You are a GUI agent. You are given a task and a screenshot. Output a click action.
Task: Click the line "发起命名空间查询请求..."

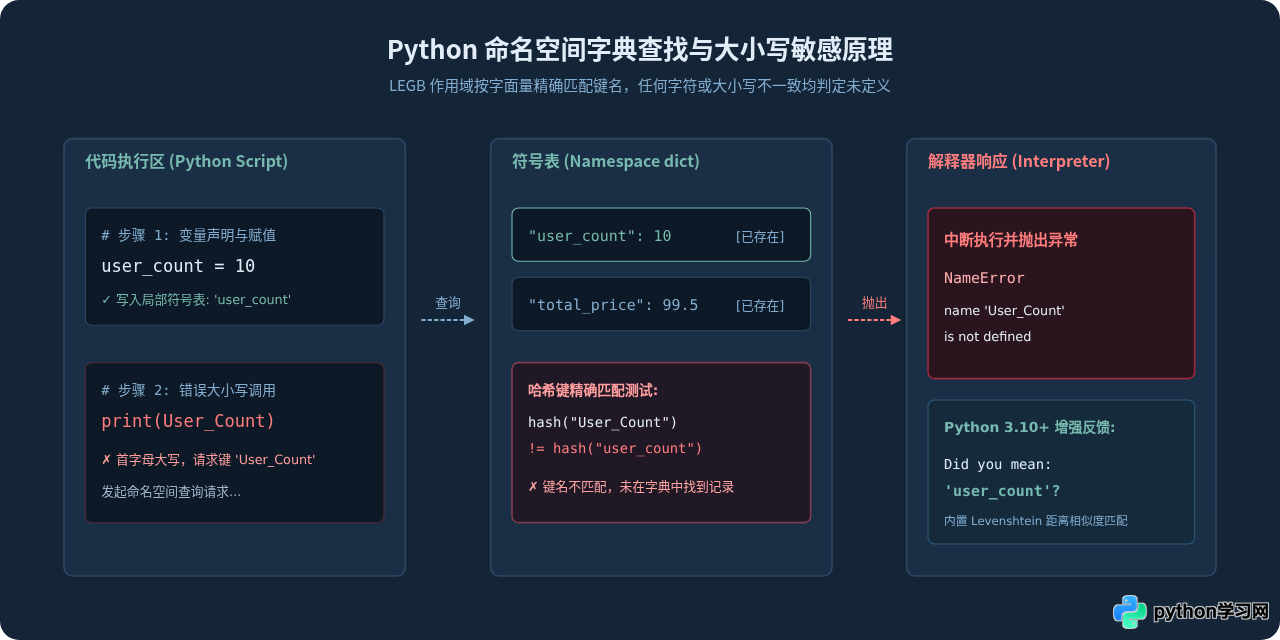point(171,492)
